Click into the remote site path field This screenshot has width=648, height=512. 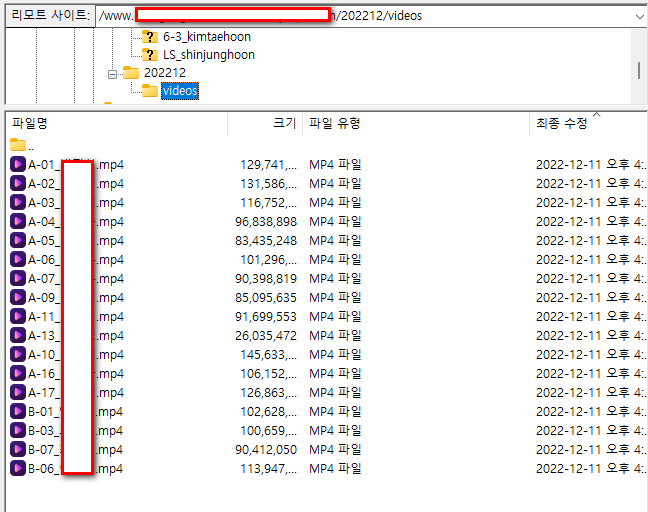coord(364,16)
